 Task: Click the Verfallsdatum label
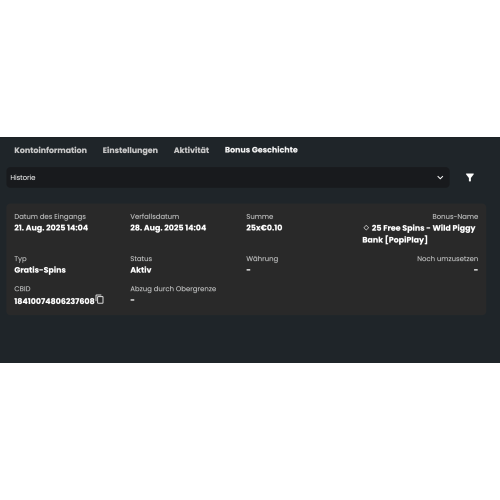click(155, 217)
